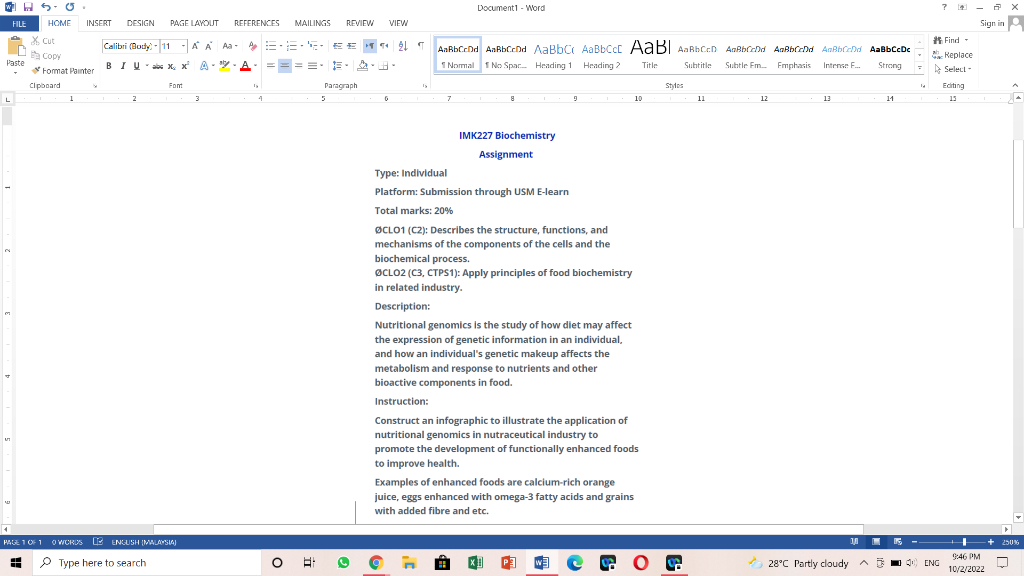Increase the font size with Grow Font

[x=195, y=46]
